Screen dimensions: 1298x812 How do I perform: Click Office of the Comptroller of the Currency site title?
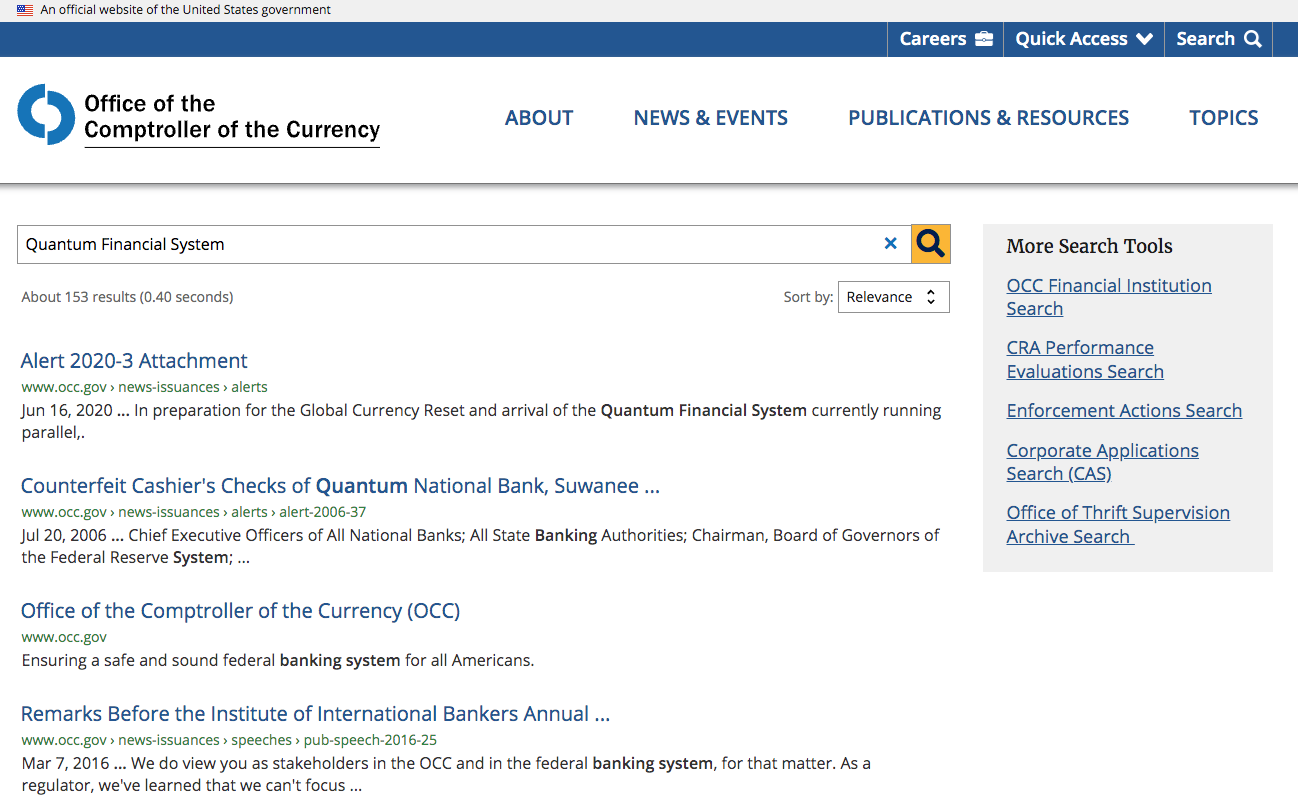(232, 117)
